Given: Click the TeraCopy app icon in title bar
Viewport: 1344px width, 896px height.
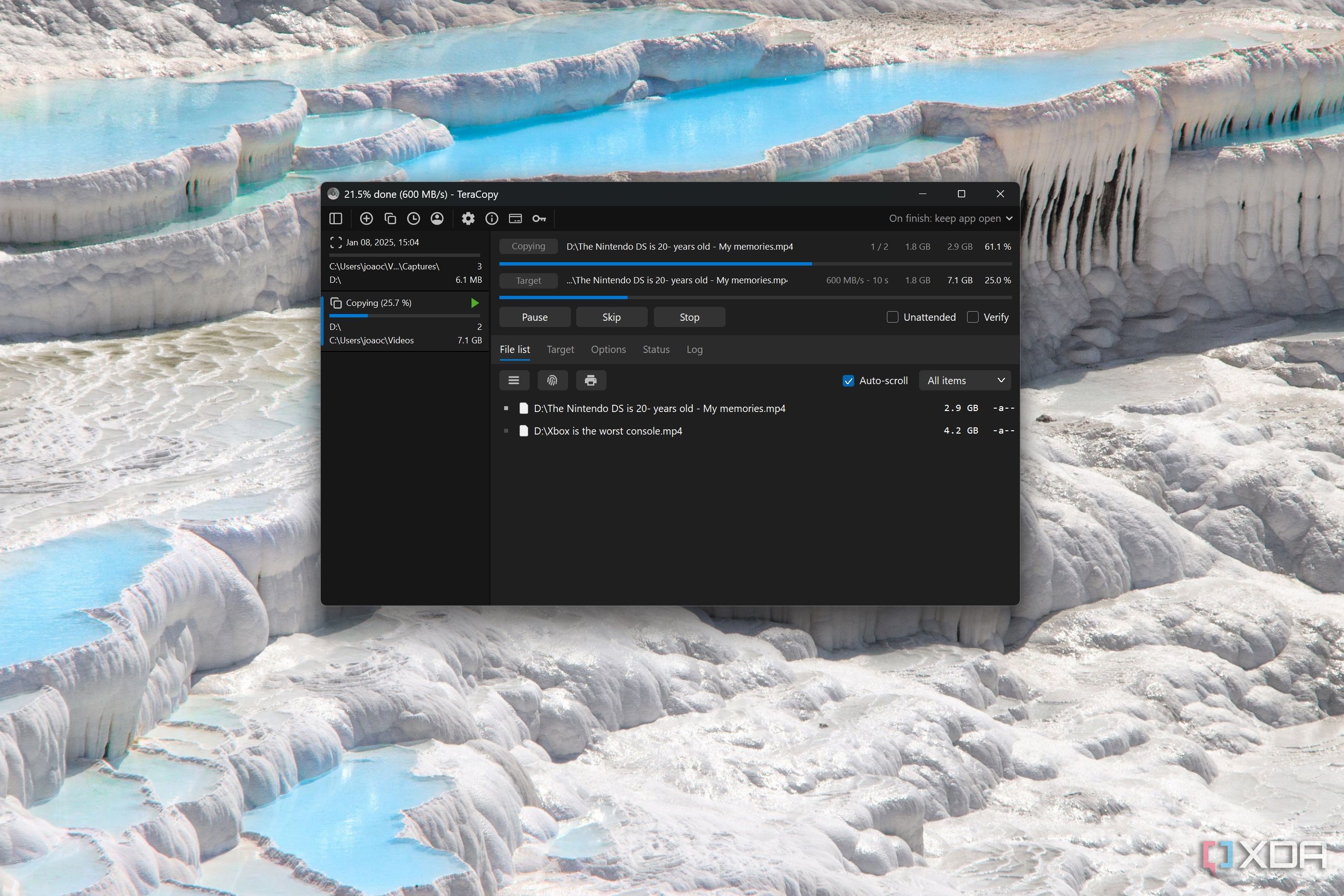Looking at the screenshot, I should tap(333, 194).
